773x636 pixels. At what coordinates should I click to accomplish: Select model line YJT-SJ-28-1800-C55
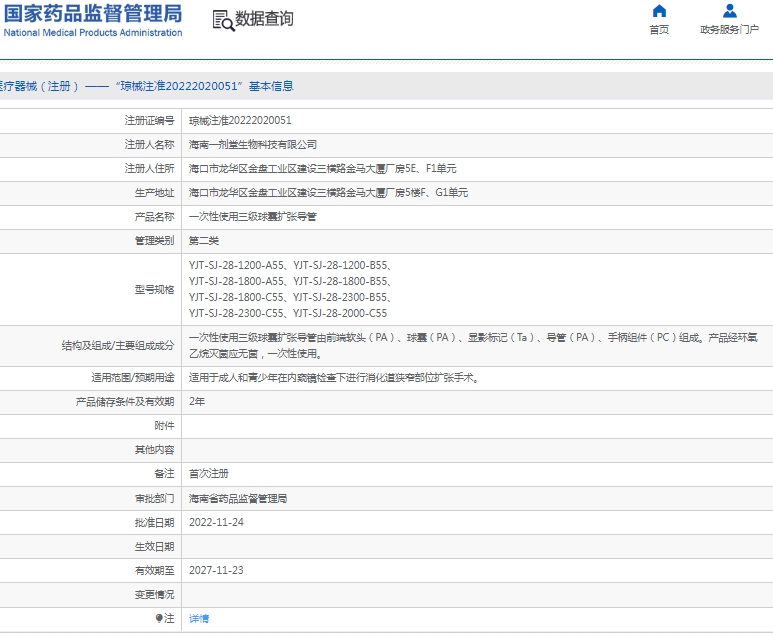pos(290,297)
